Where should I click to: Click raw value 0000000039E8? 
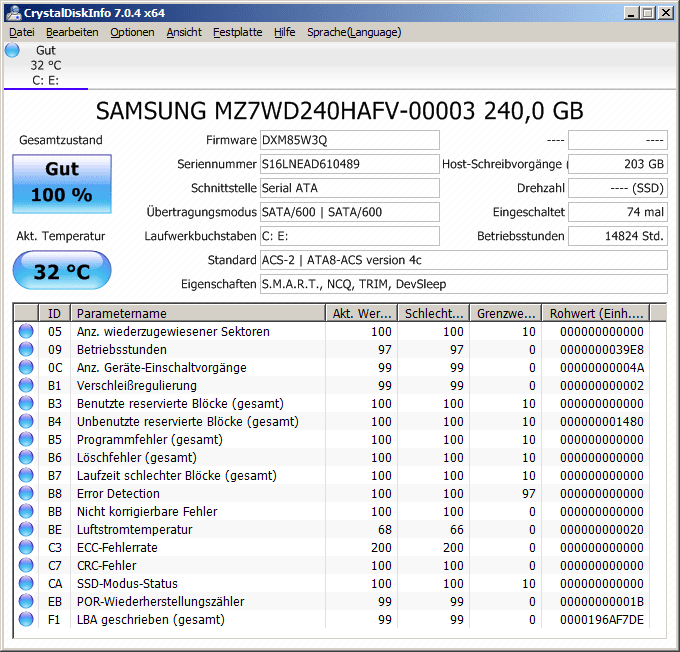(x=602, y=350)
